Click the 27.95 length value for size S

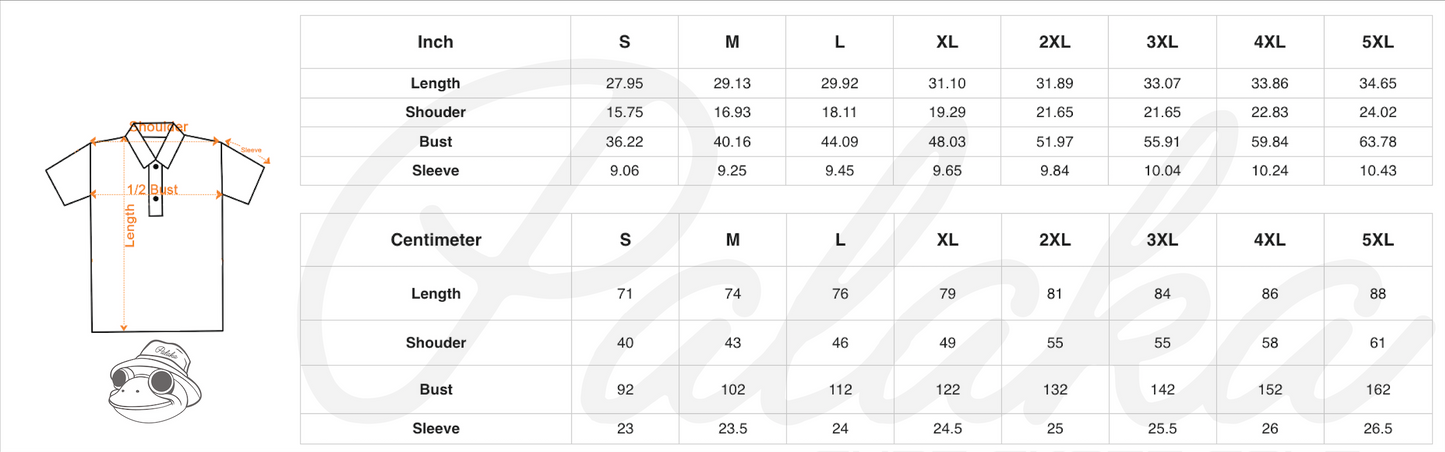[x=624, y=83]
